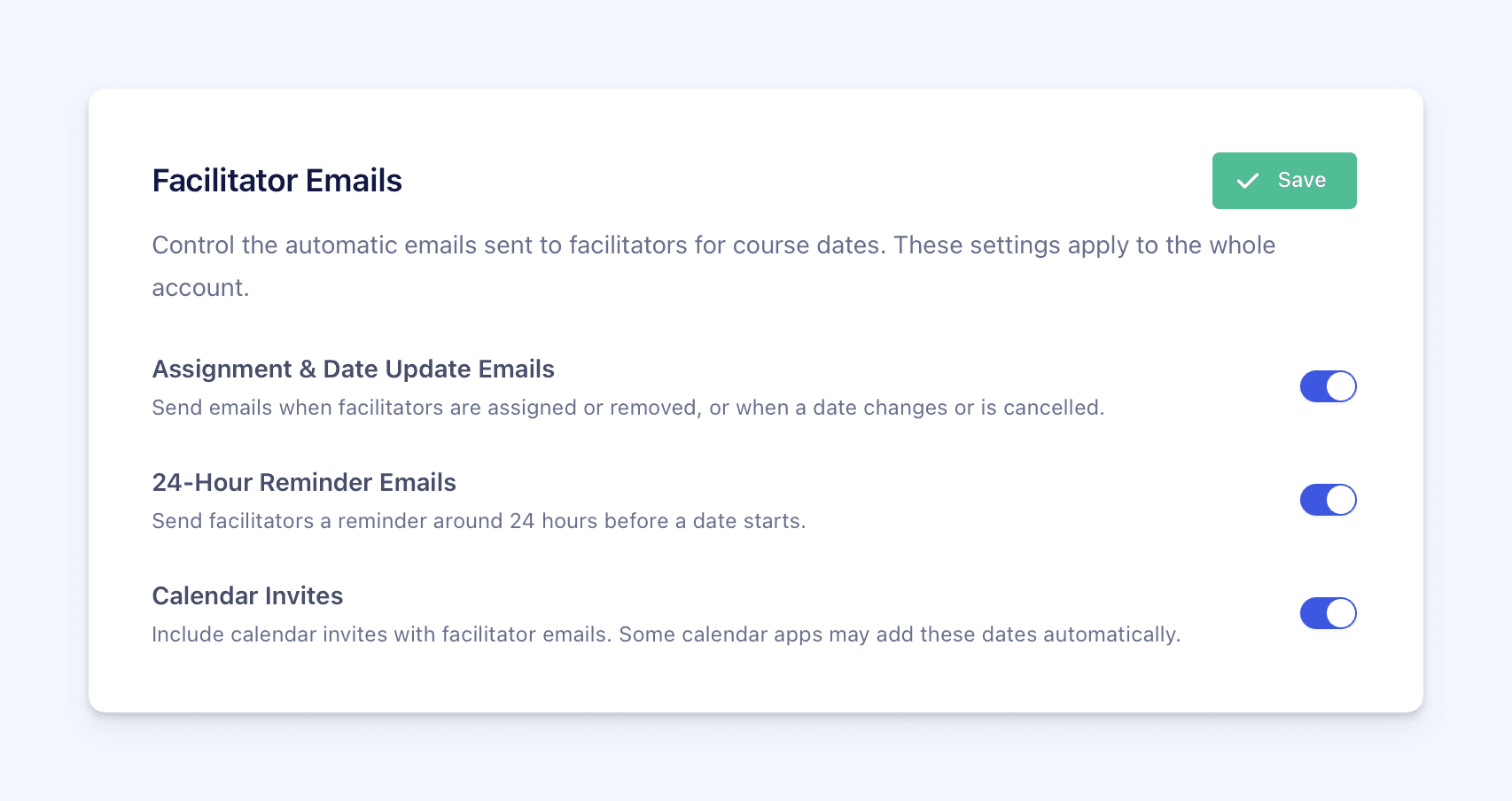Click the white knob of Calendar Invites toggle
Viewport: 1512px width, 801px height.
[x=1341, y=613]
